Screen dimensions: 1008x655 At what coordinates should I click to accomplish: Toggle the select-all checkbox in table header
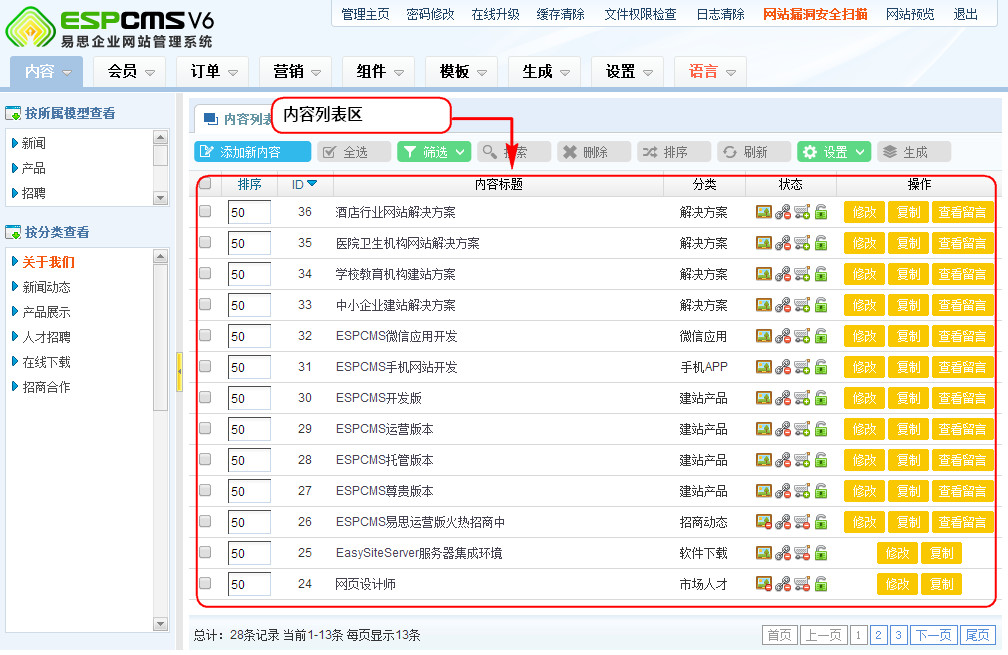click(x=205, y=184)
